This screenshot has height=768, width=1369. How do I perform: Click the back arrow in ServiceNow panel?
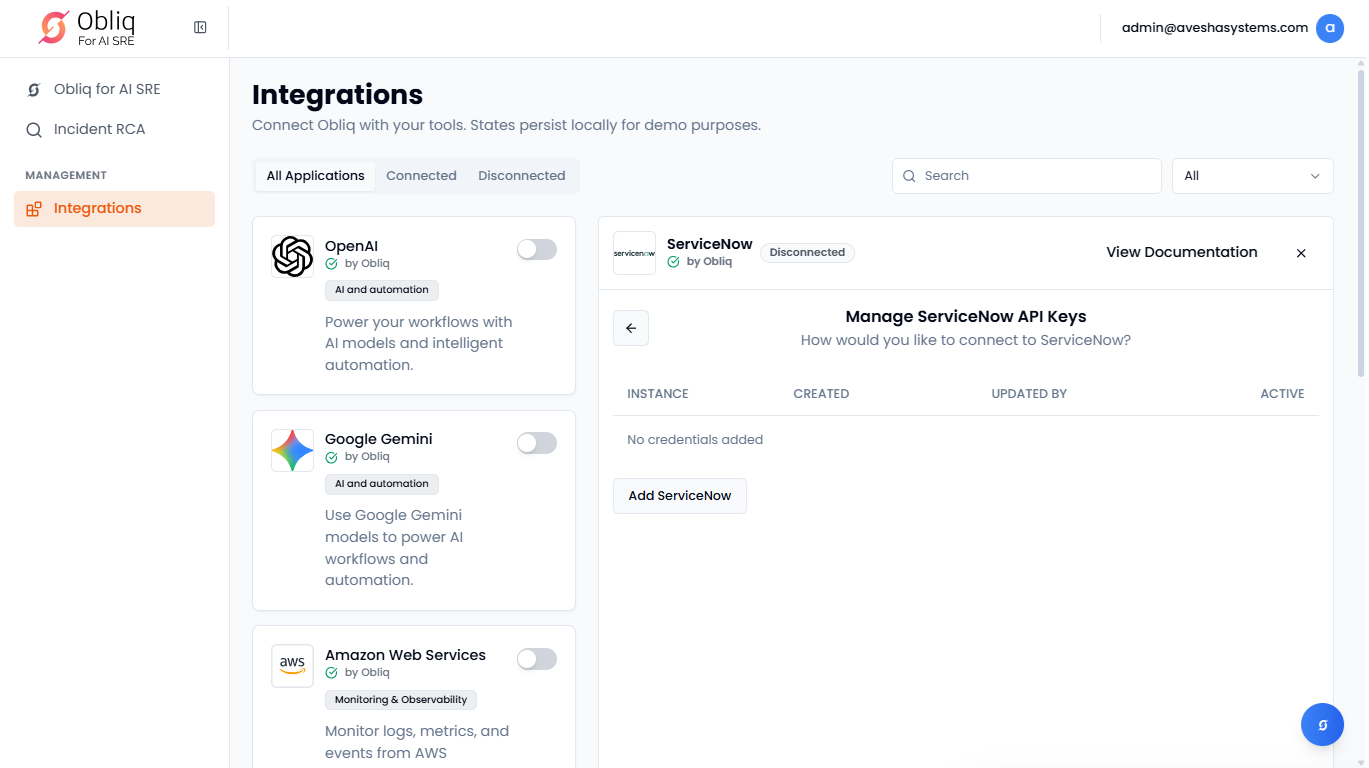(631, 328)
